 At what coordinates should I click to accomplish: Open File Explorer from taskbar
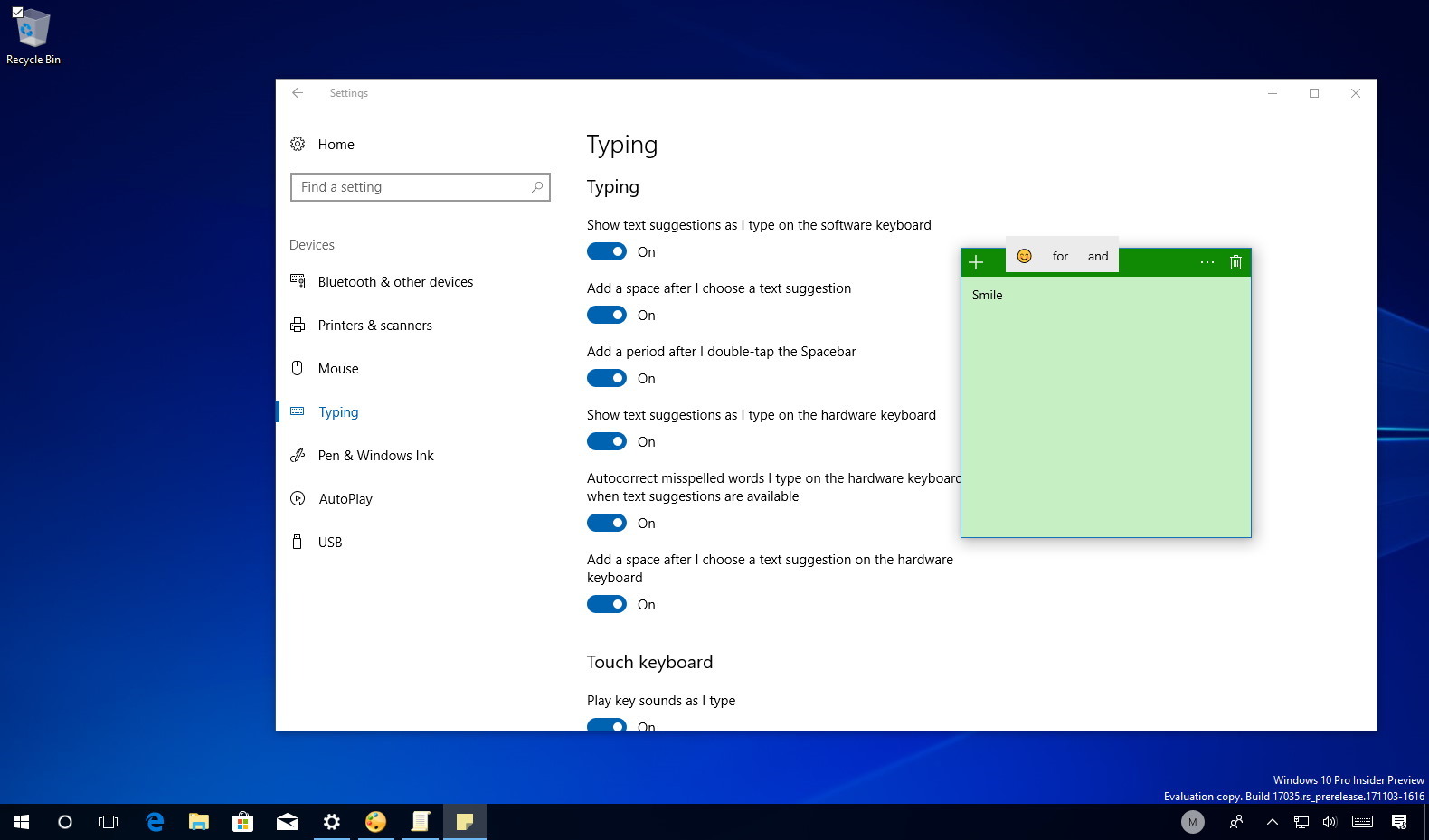click(199, 822)
